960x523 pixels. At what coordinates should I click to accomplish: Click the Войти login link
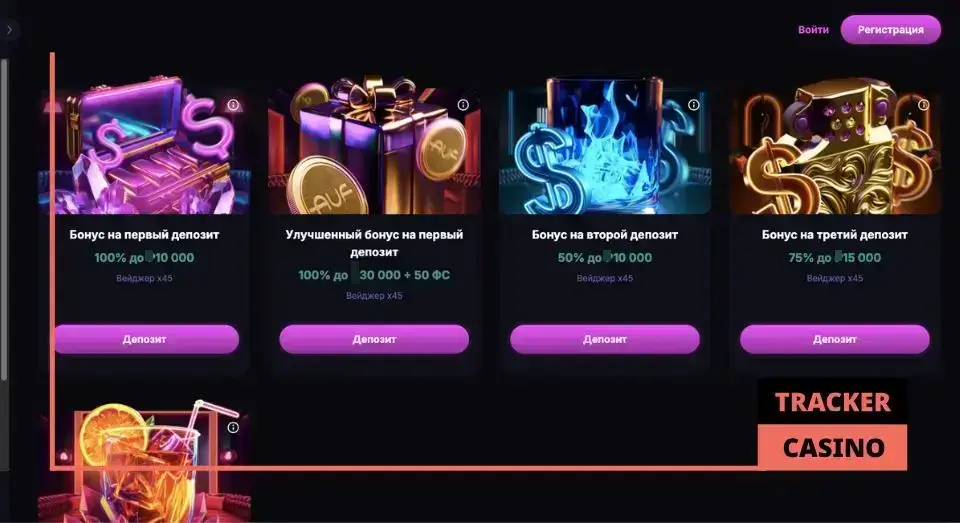point(813,29)
